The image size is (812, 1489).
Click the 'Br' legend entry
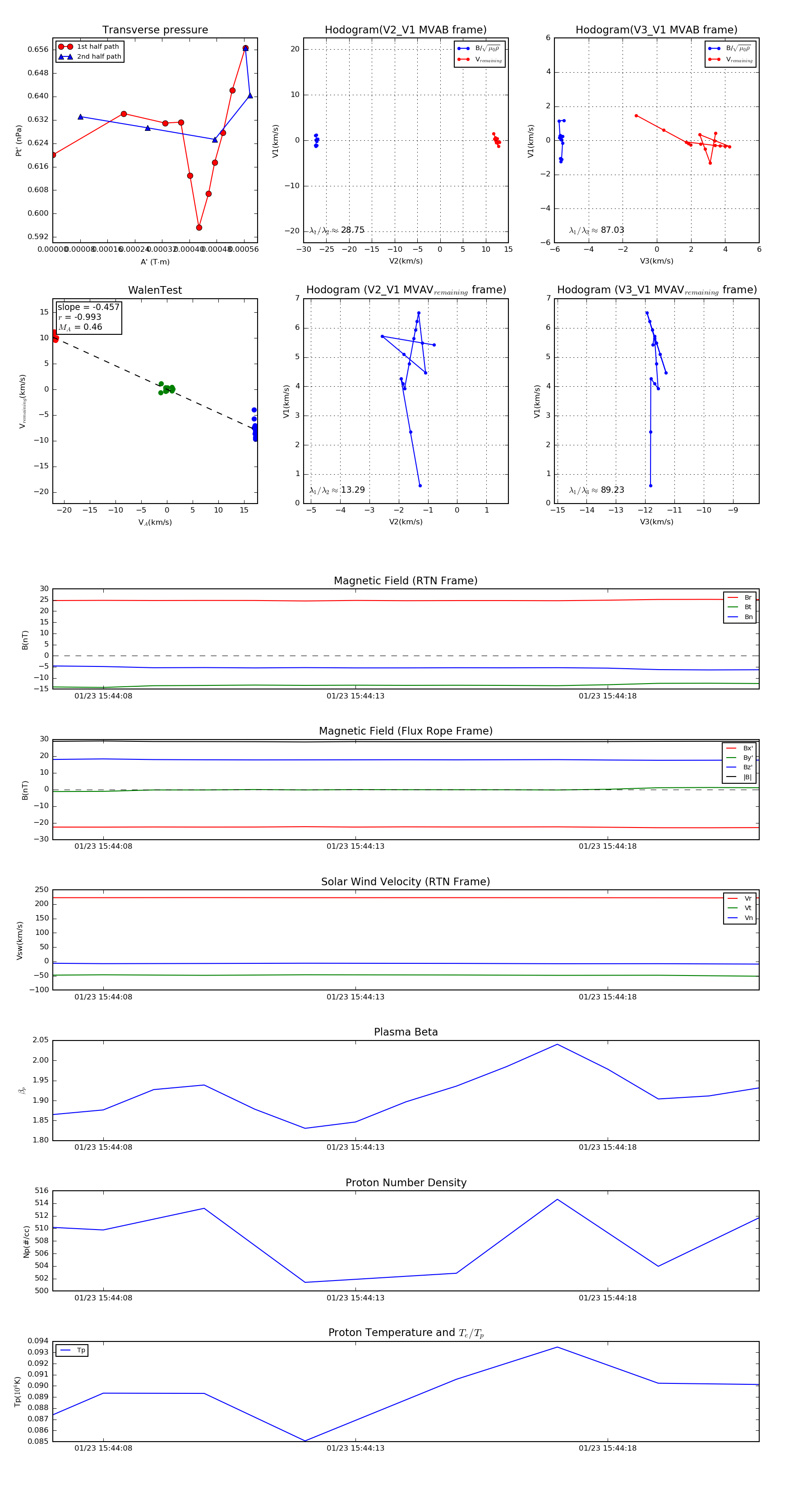tap(740, 598)
